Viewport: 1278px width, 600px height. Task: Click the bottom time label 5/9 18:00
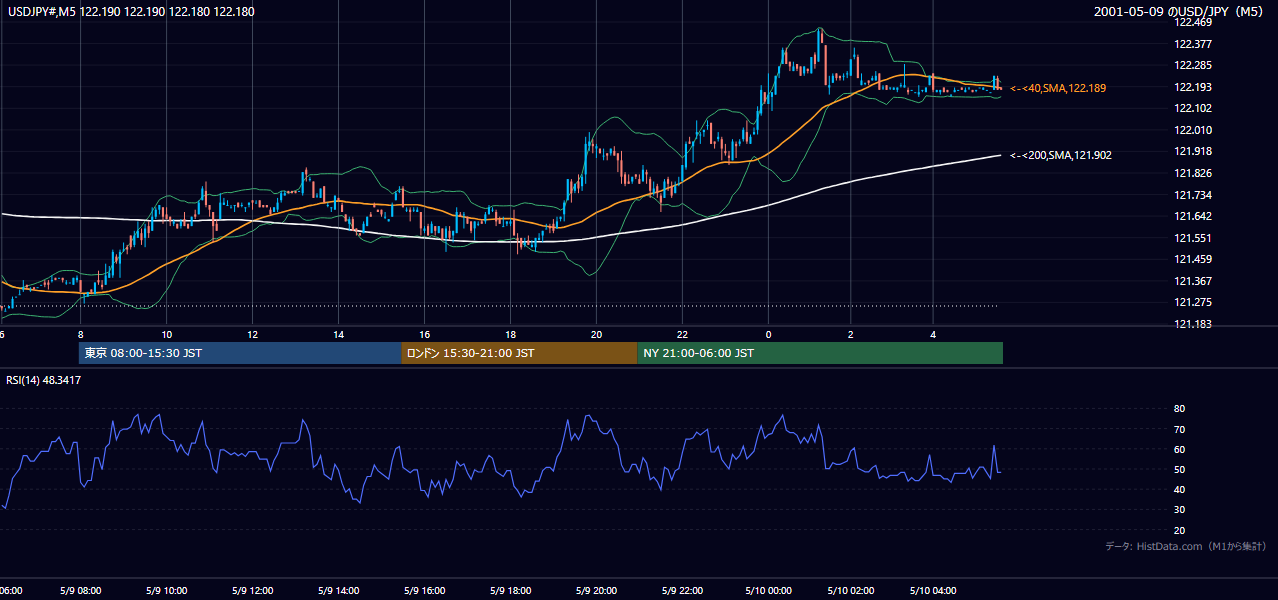click(510, 590)
